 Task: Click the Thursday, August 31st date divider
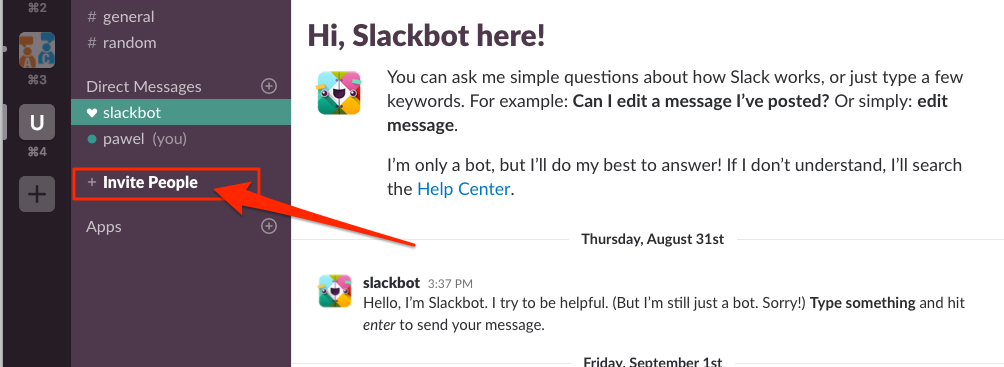(x=652, y=240)
